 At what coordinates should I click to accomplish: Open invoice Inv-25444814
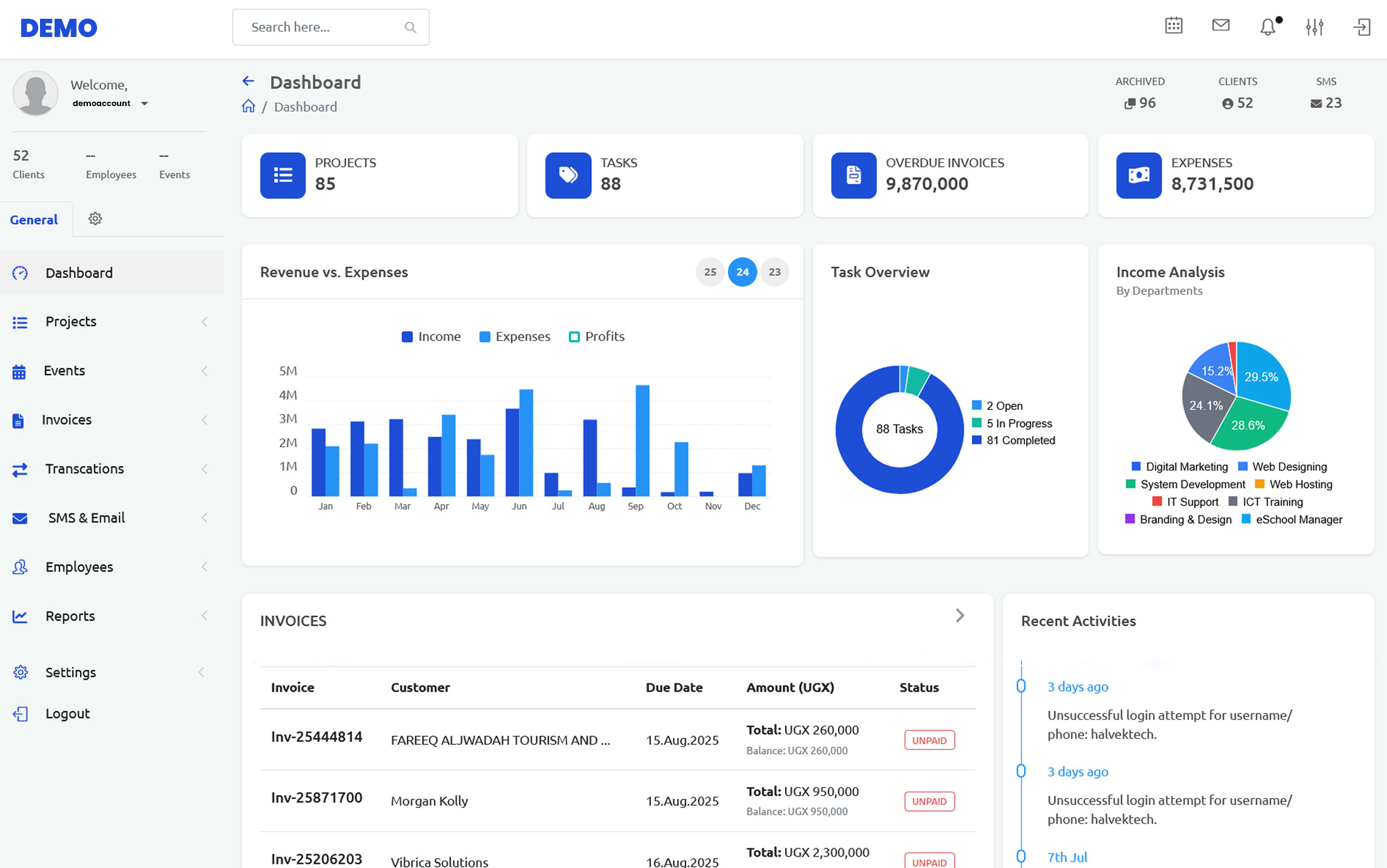pyautogui.click(x=316, y=737)
